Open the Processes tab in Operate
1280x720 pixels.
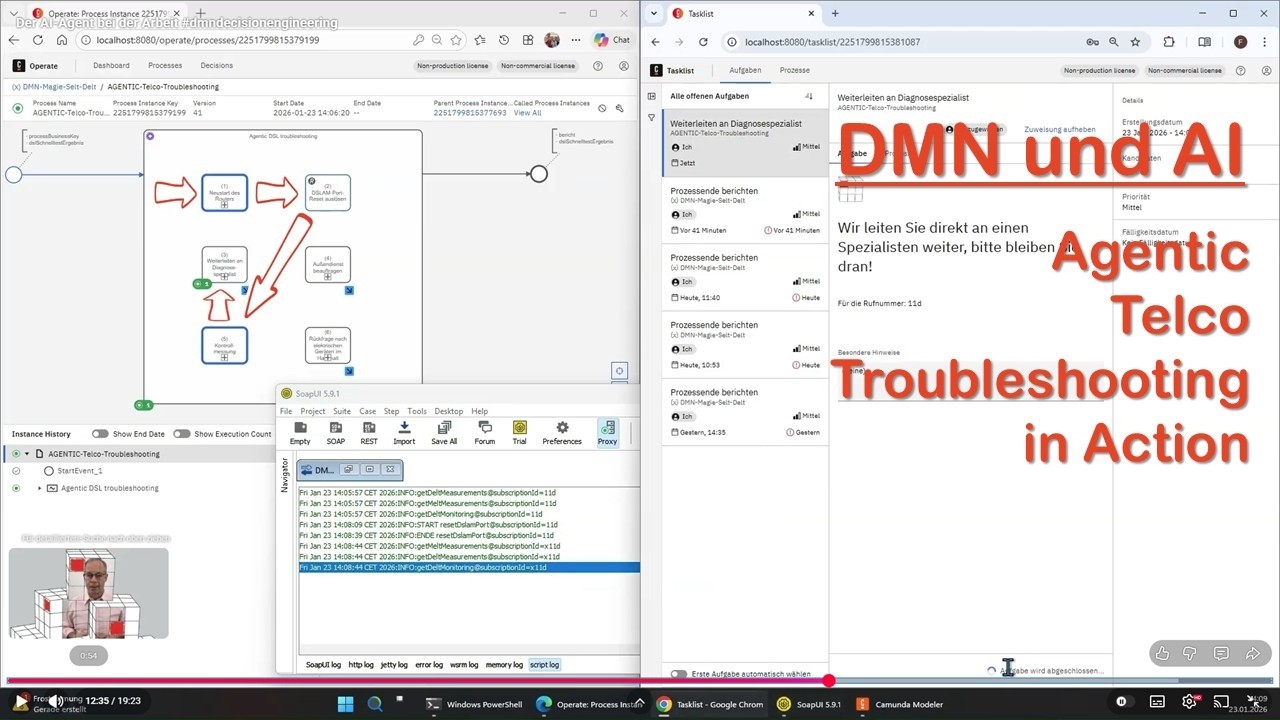click(x=165, y=66)
